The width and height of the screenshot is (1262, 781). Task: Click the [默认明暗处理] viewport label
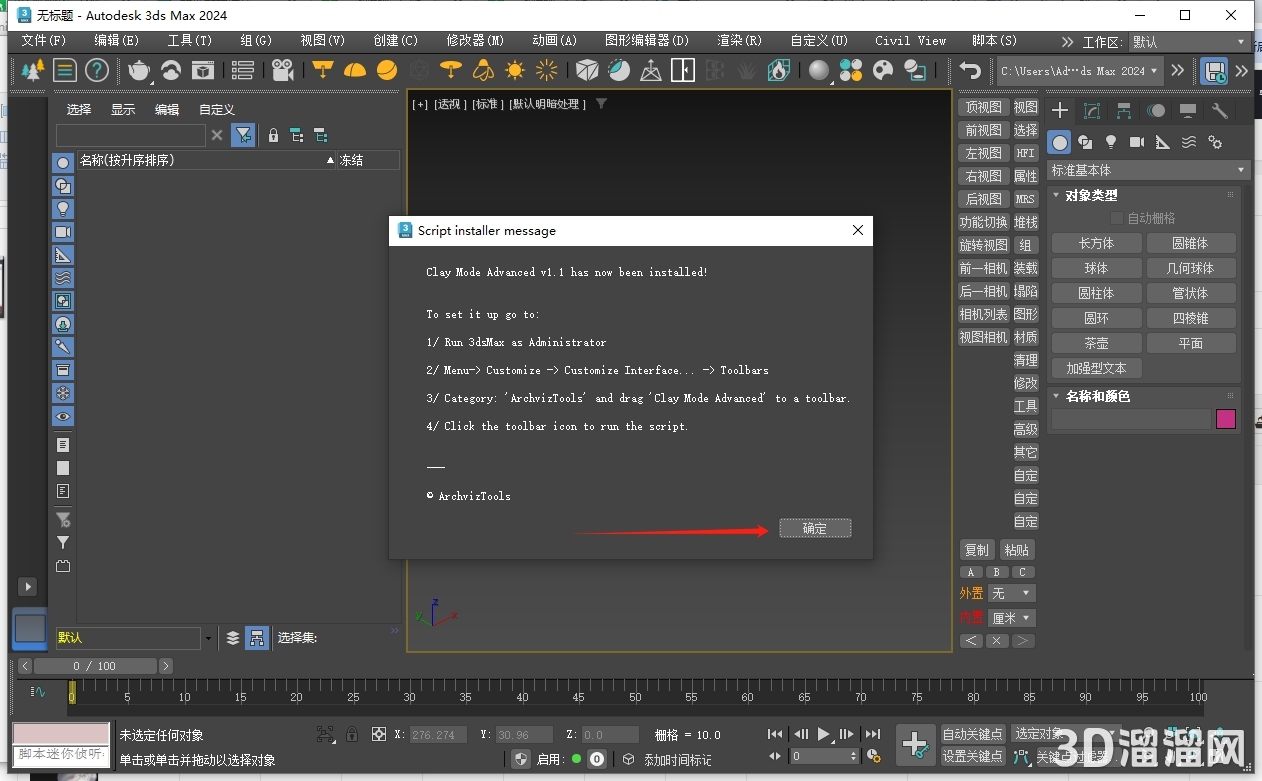click(x=548, y=104)
